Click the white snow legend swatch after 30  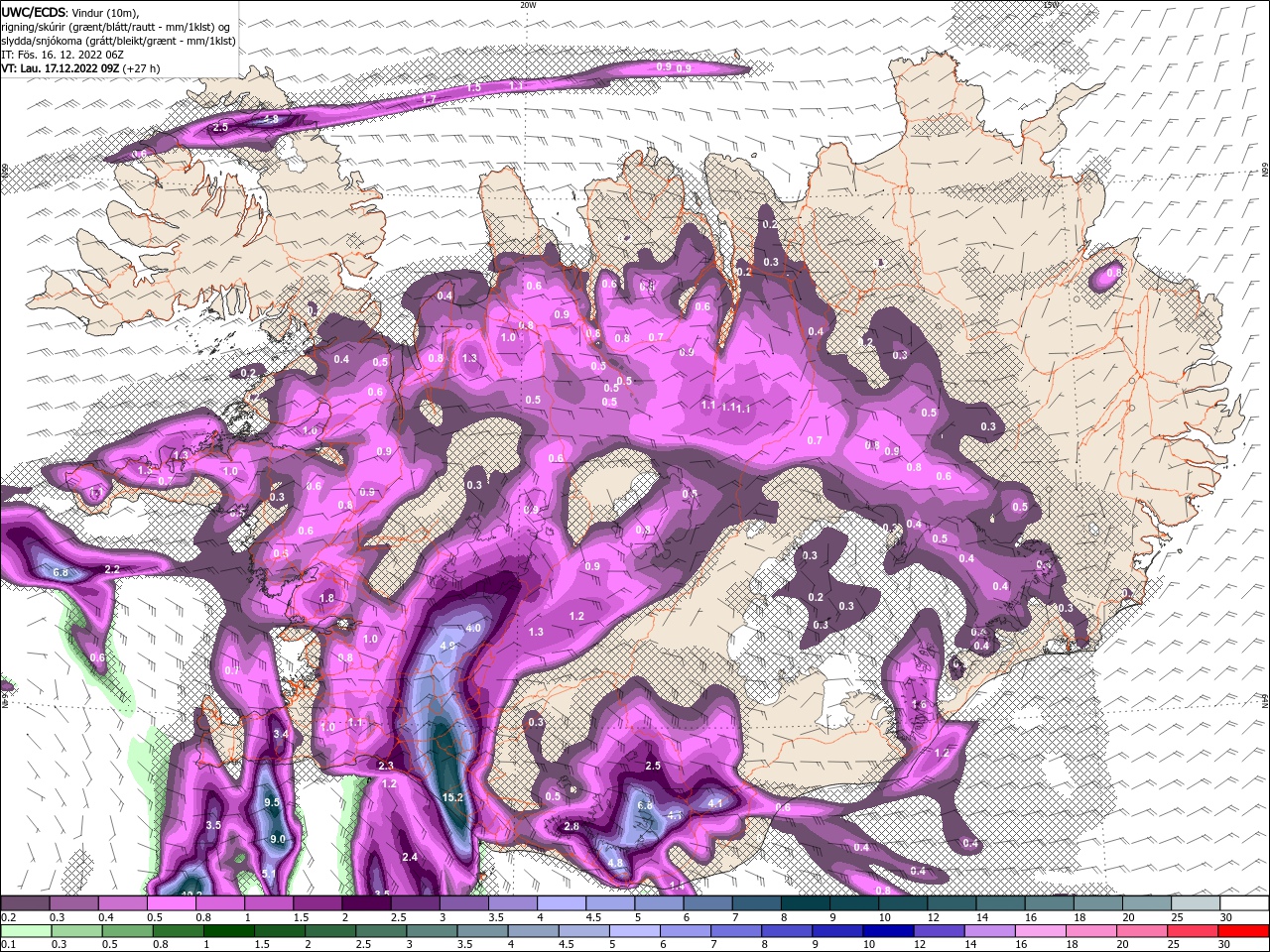pyautogui.click(x=1244, y=903)
